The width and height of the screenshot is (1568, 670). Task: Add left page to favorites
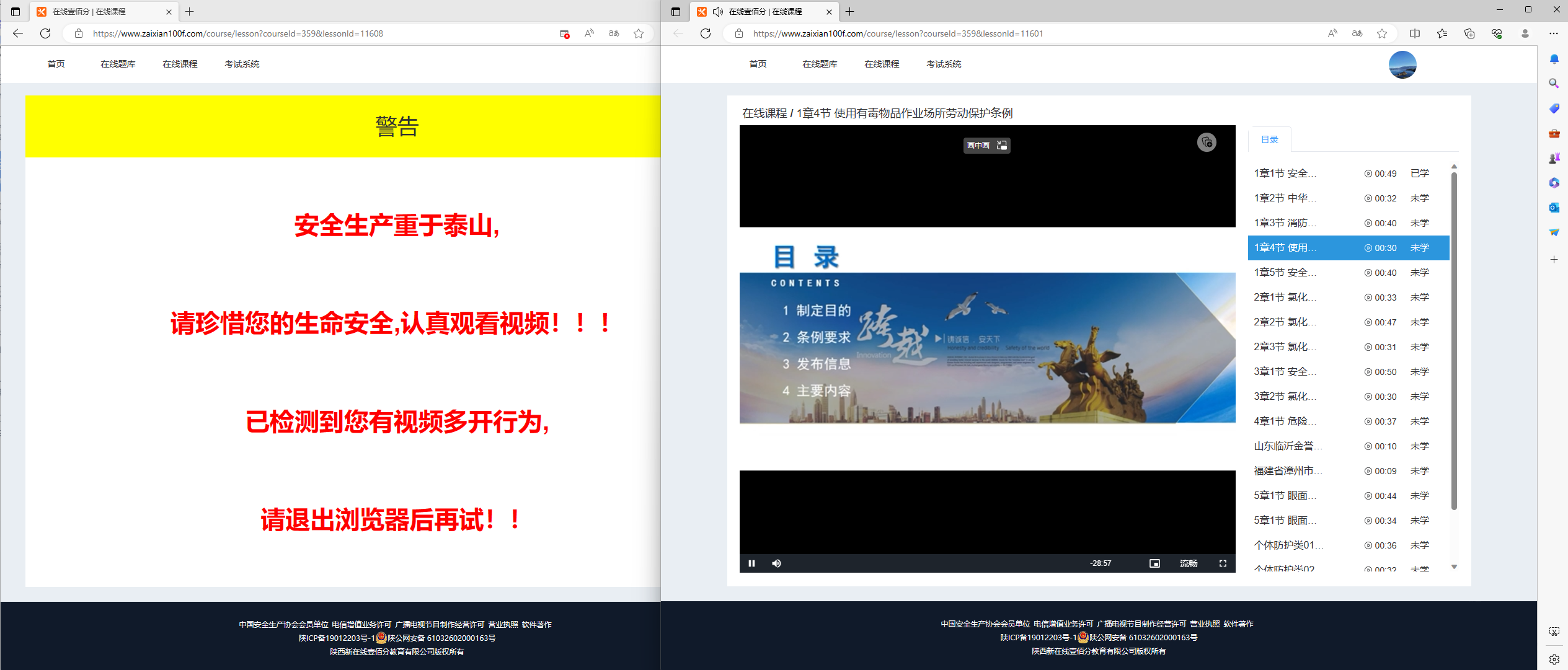click(x=639, y=33)
